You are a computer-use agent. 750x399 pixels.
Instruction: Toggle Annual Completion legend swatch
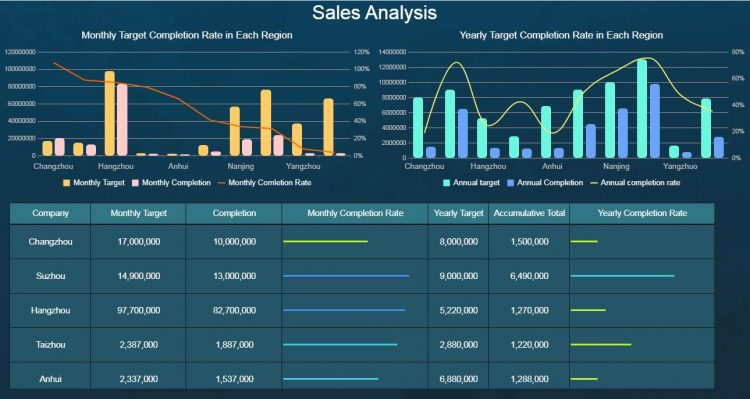coord(510,183)
